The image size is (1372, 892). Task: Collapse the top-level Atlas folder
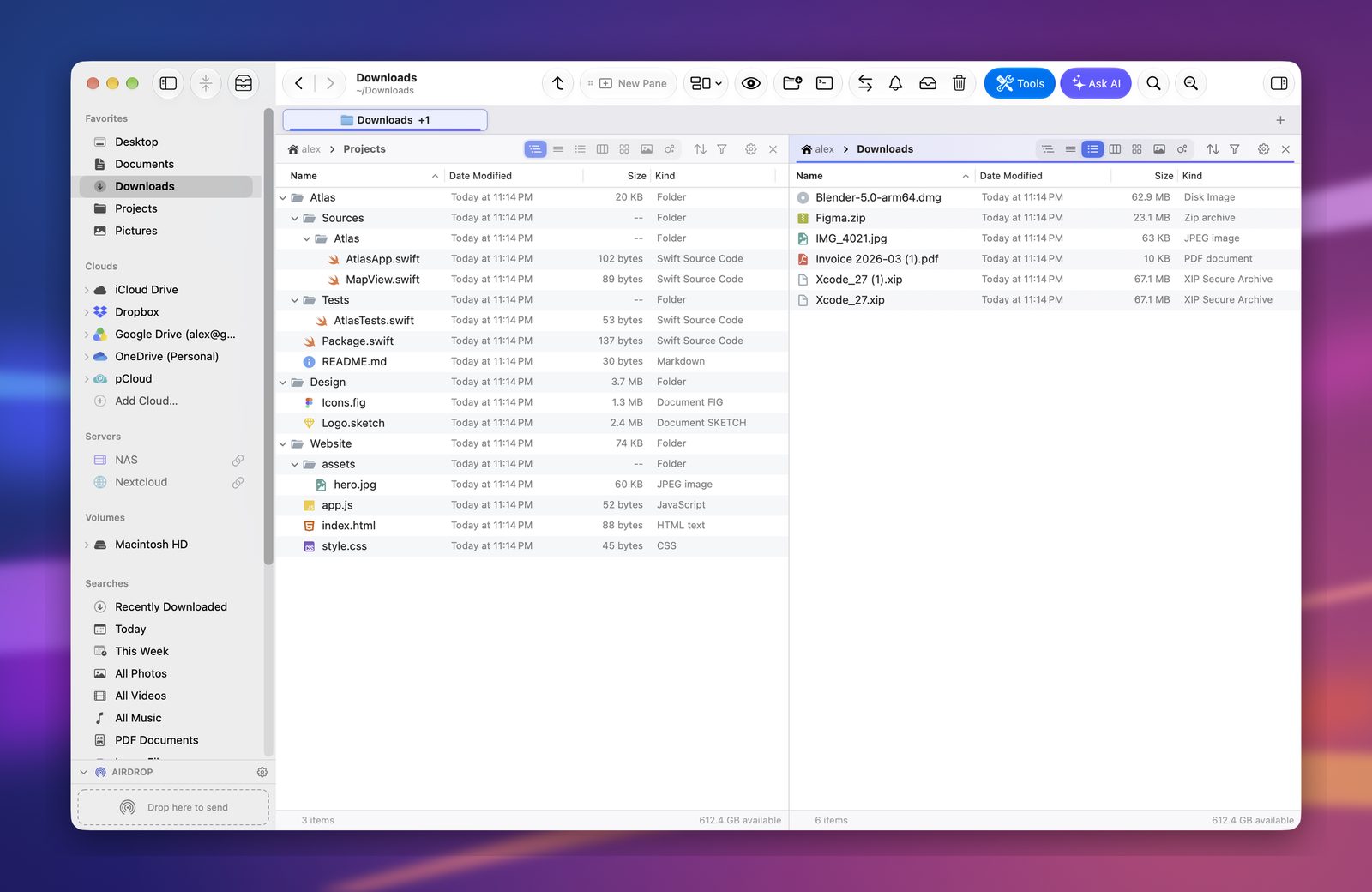click(x=283, y=197)
